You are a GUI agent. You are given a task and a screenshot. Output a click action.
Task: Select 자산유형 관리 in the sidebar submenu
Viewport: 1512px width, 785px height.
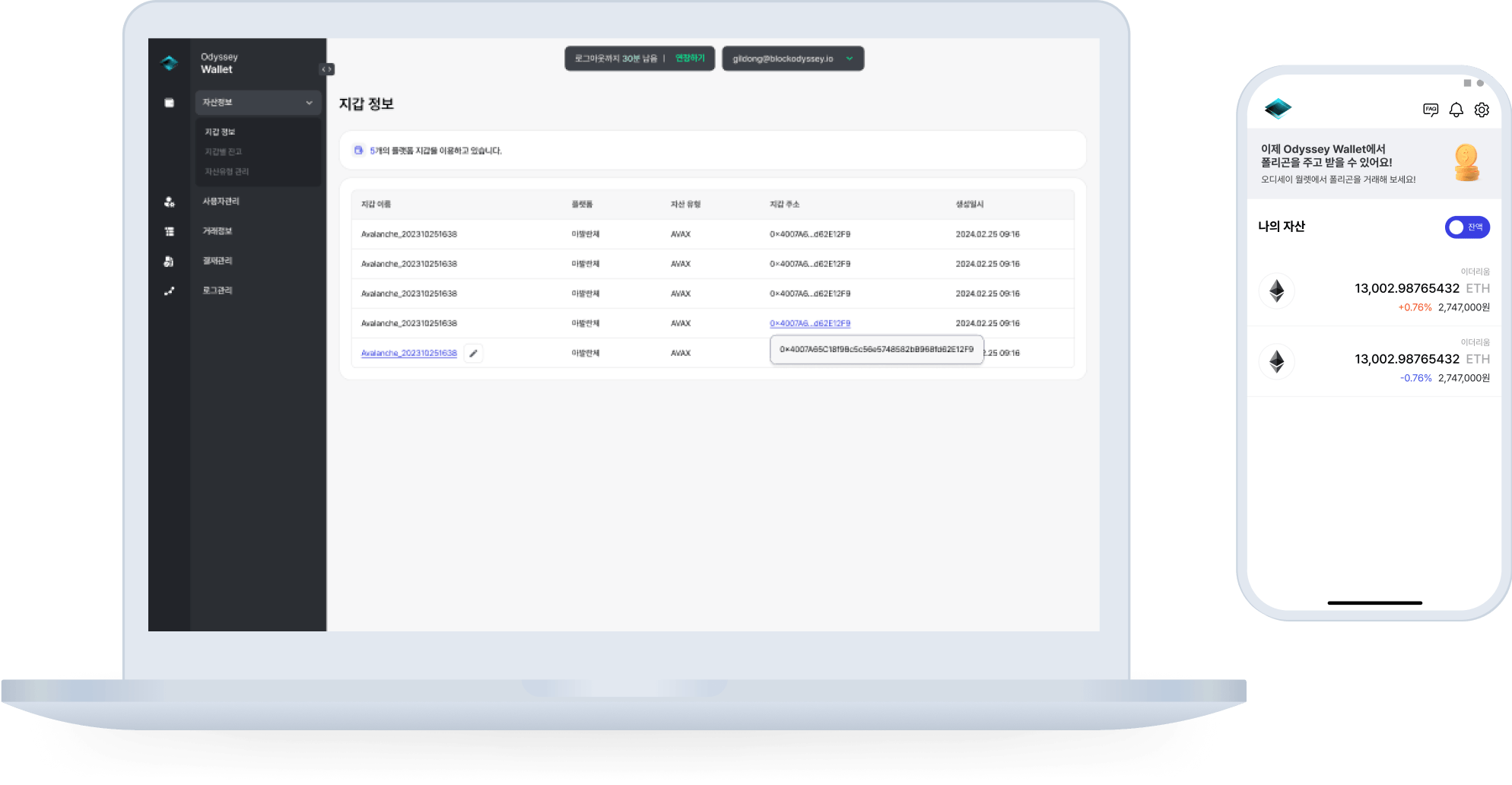pyautogui.click(x=227, y=171)
